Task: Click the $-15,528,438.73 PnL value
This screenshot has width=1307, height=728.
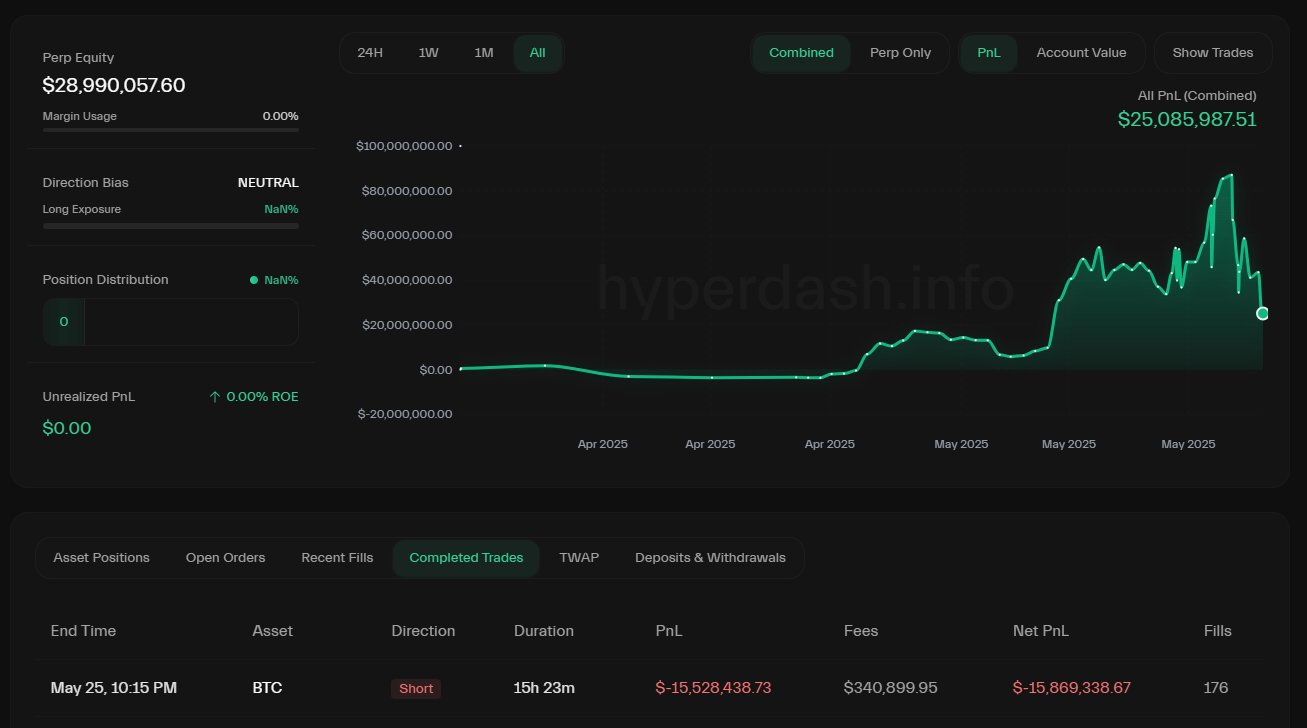Action: [x=713, y=688]
